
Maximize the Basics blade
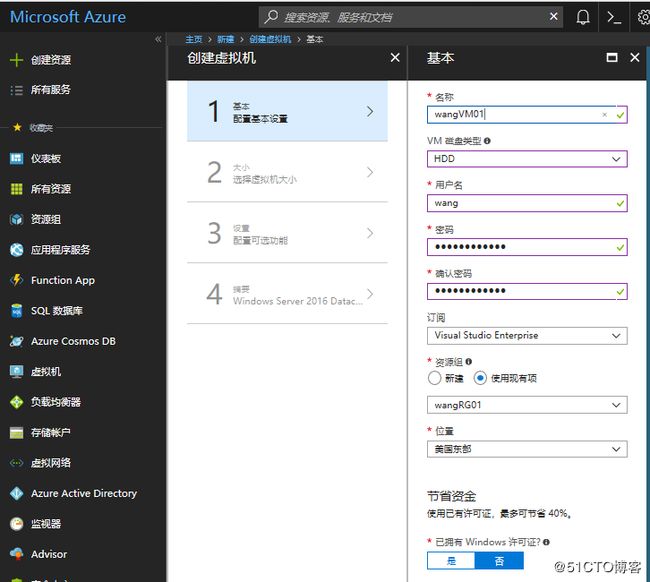[612, 57]
